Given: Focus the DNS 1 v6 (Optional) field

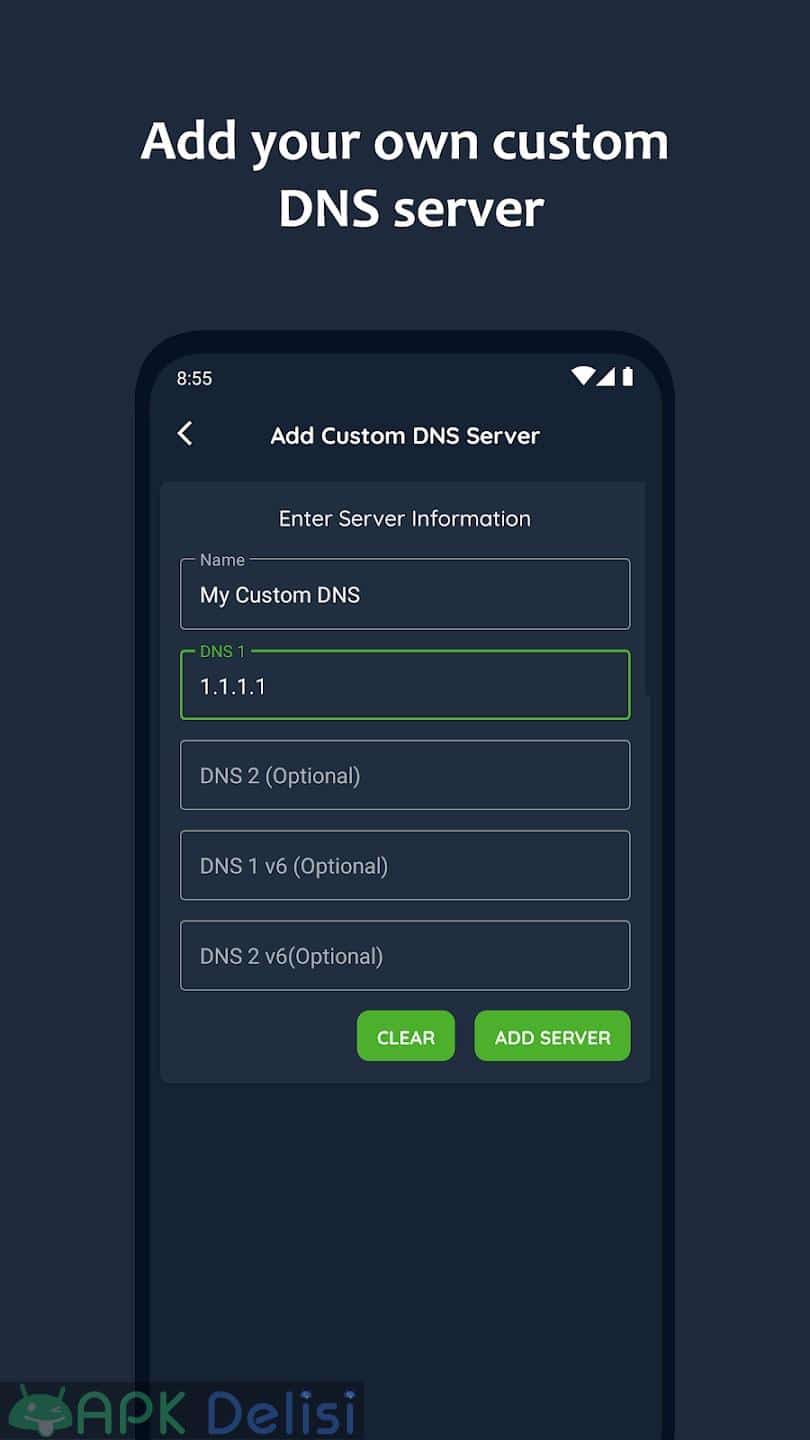Looking at the screenshot, I should pyautogui.click(x=405, y=865).
